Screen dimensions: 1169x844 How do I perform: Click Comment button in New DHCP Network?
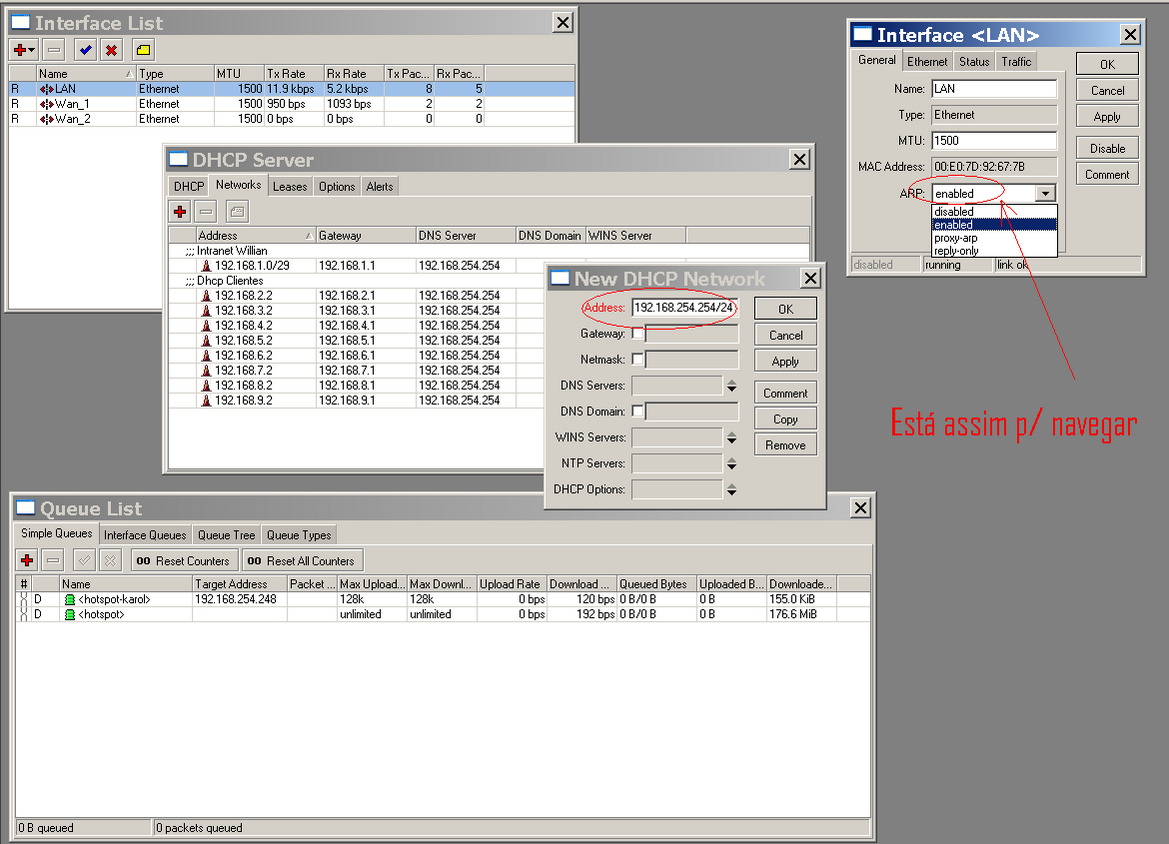tap(785, 393)
